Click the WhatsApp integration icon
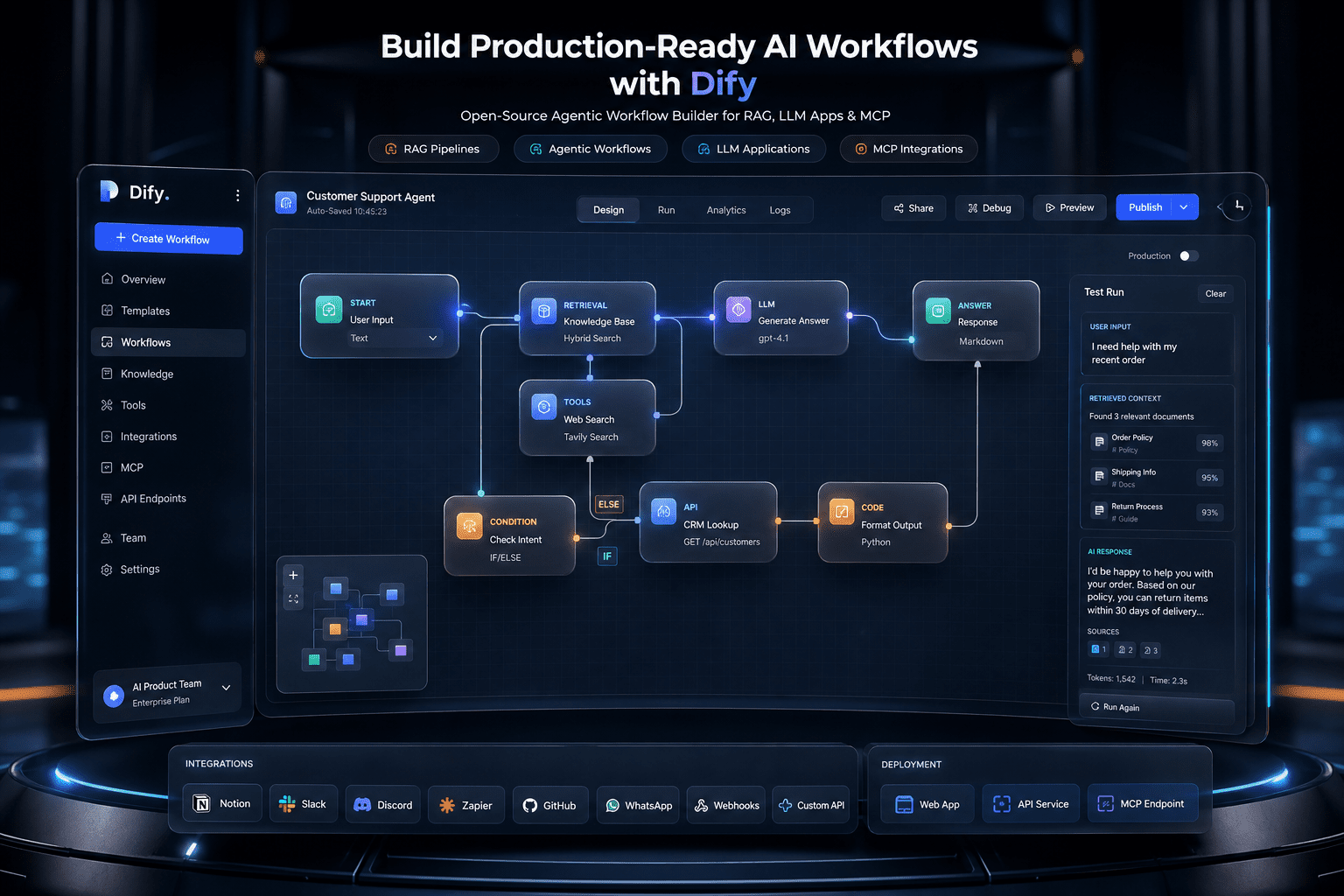 coord(612,805)
